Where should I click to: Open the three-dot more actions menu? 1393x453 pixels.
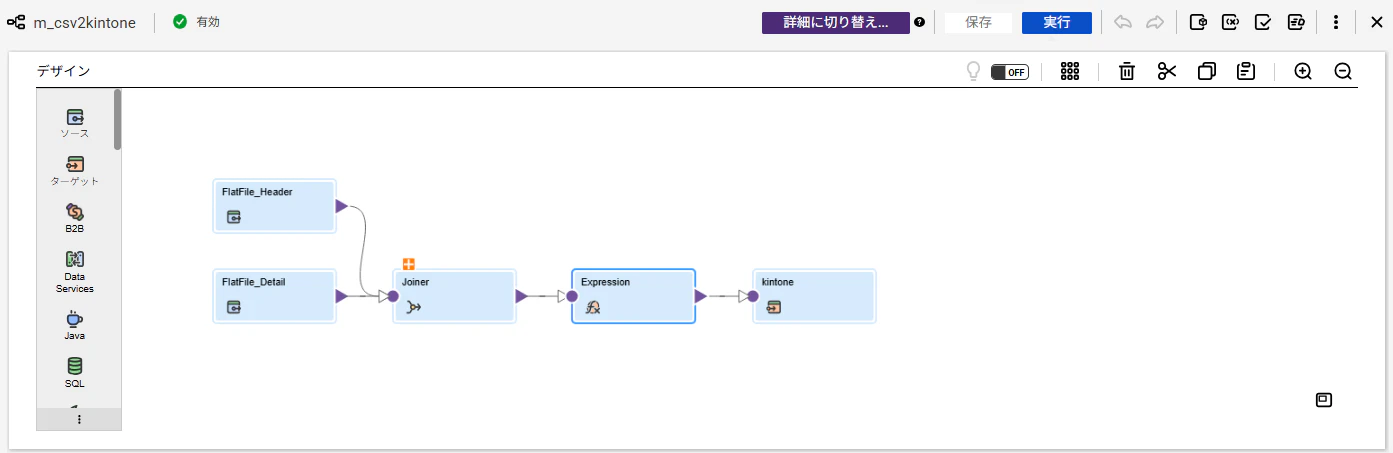click(x=1336, y=22)
